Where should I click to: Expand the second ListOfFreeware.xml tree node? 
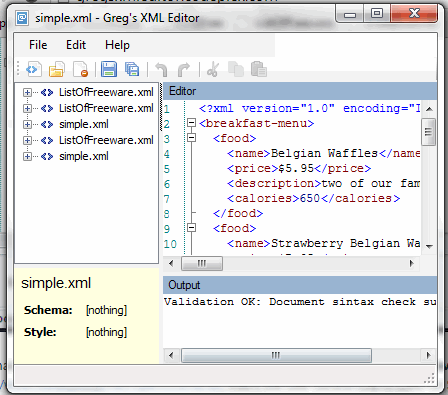click(x=27, y=108)
